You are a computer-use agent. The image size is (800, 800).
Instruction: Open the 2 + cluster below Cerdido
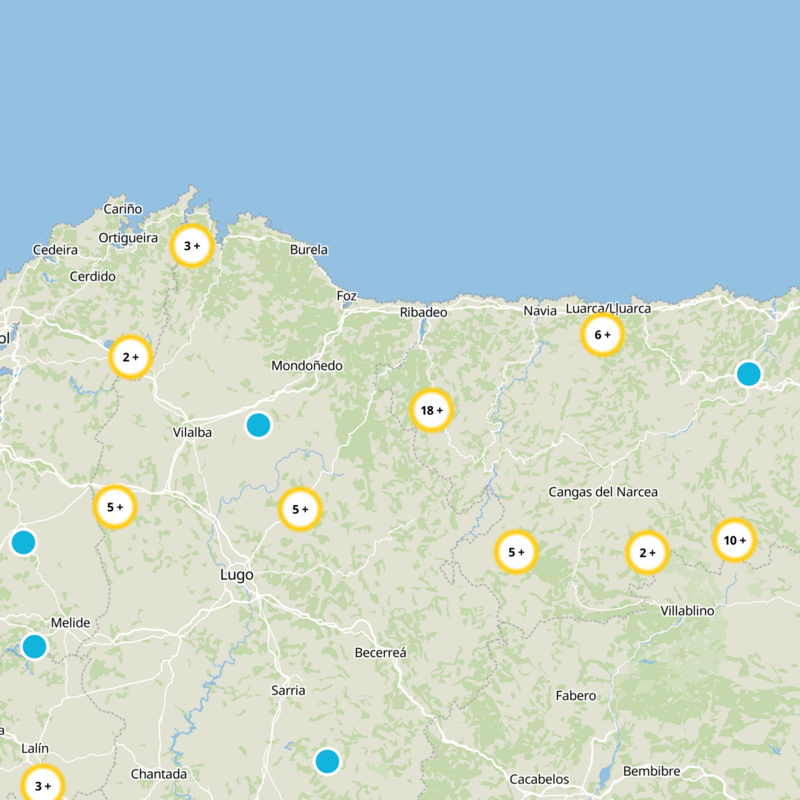click(x=131, y=357)
